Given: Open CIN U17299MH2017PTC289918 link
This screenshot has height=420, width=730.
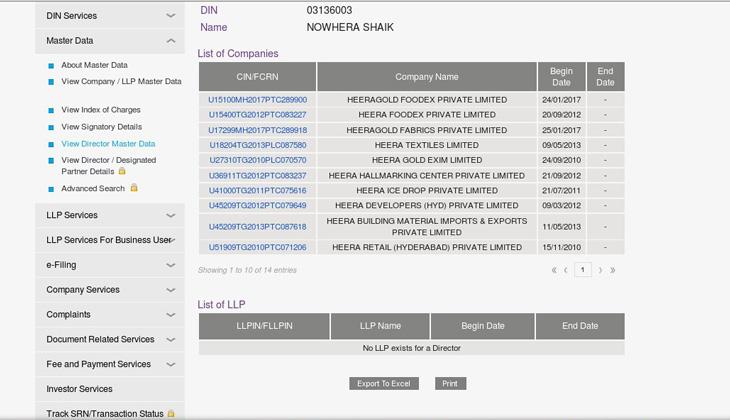Looking at the screenshot, I should tap(257, 130).
